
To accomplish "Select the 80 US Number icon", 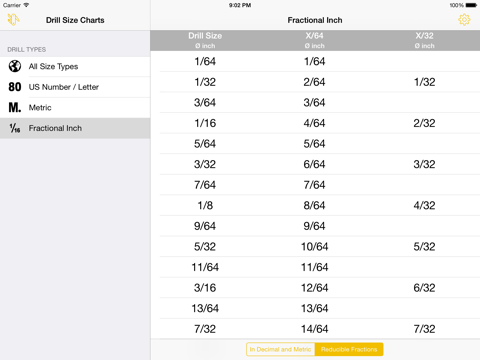I will tap(15, 87).
